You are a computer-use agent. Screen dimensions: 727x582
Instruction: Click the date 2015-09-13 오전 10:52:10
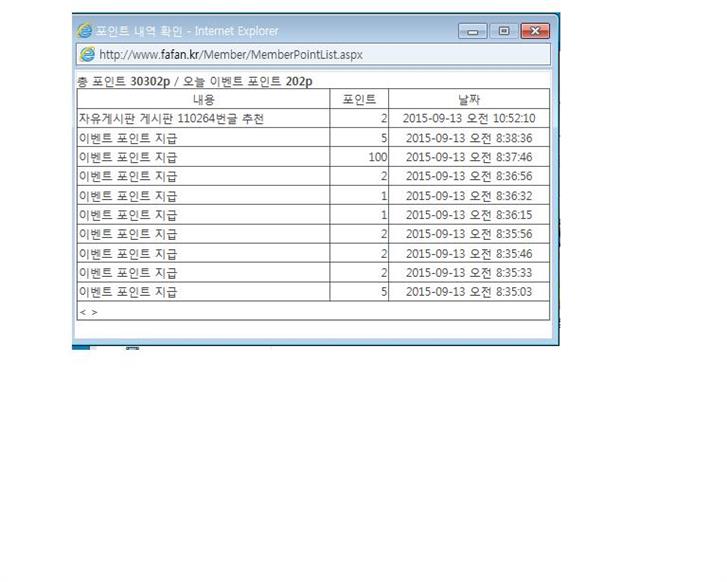[x=469, y=119]
